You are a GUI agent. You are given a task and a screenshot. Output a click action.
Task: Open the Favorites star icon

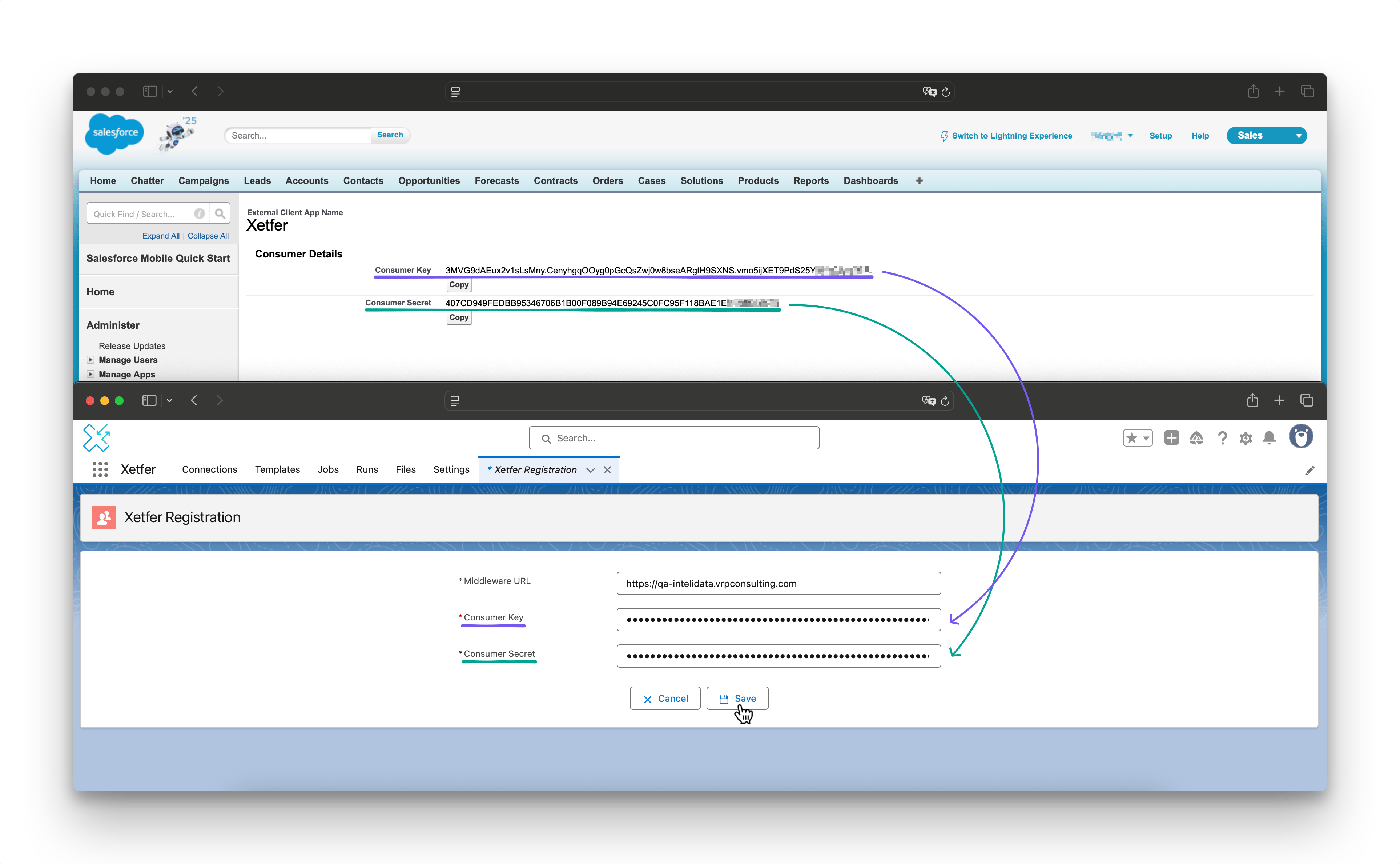pos(1131,438)
